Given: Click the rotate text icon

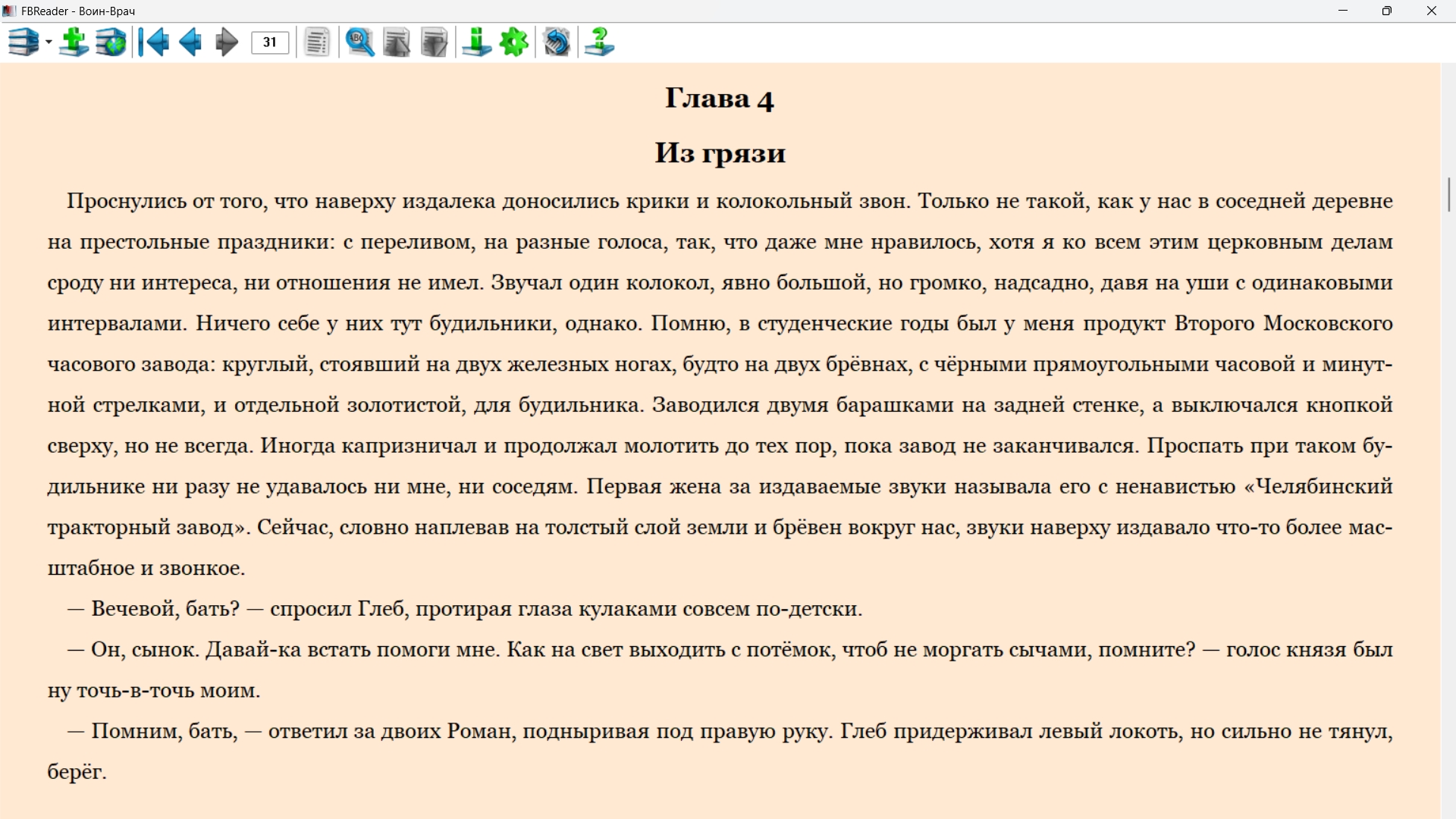Looking at the screenshot, I should point(557,42).
